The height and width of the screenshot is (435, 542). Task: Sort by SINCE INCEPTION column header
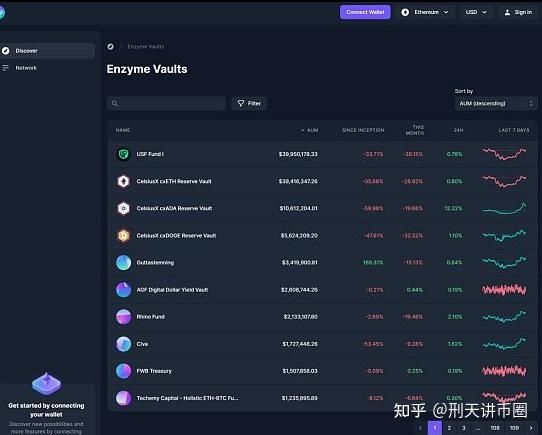pyautogui.click(x=363, y=130)
